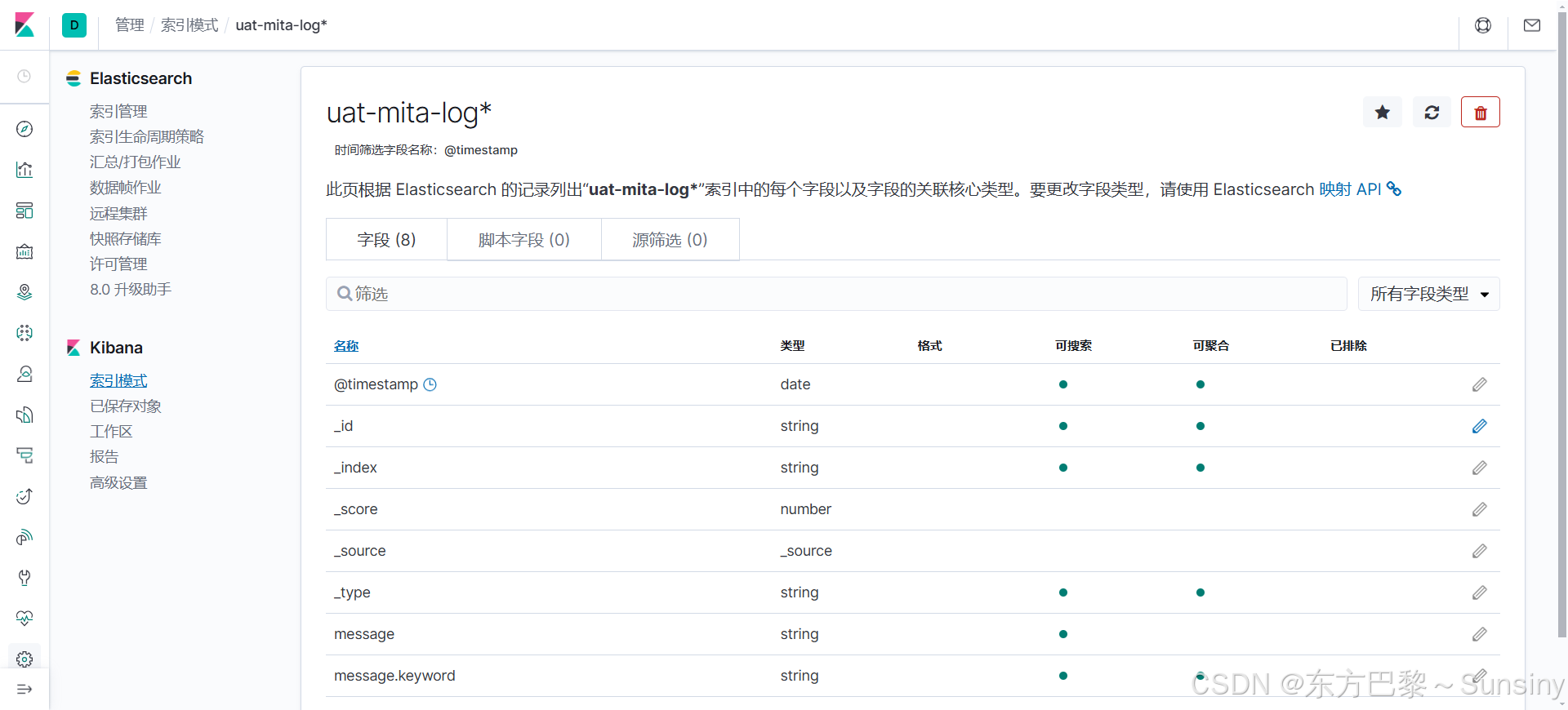Screen dimensions: 1568x710
Task: Open 索引生命周期策略
Action: tap(147, 136)
